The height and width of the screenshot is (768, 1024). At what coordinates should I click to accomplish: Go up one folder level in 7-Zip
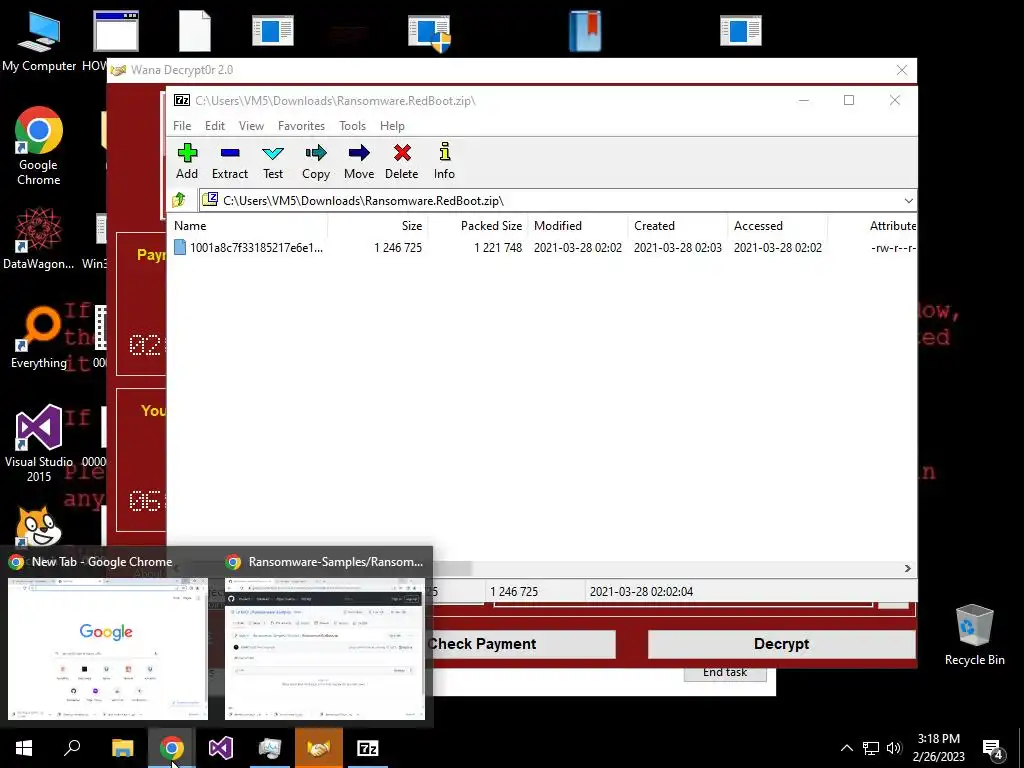pyautogui.click(x=179, y=200)
